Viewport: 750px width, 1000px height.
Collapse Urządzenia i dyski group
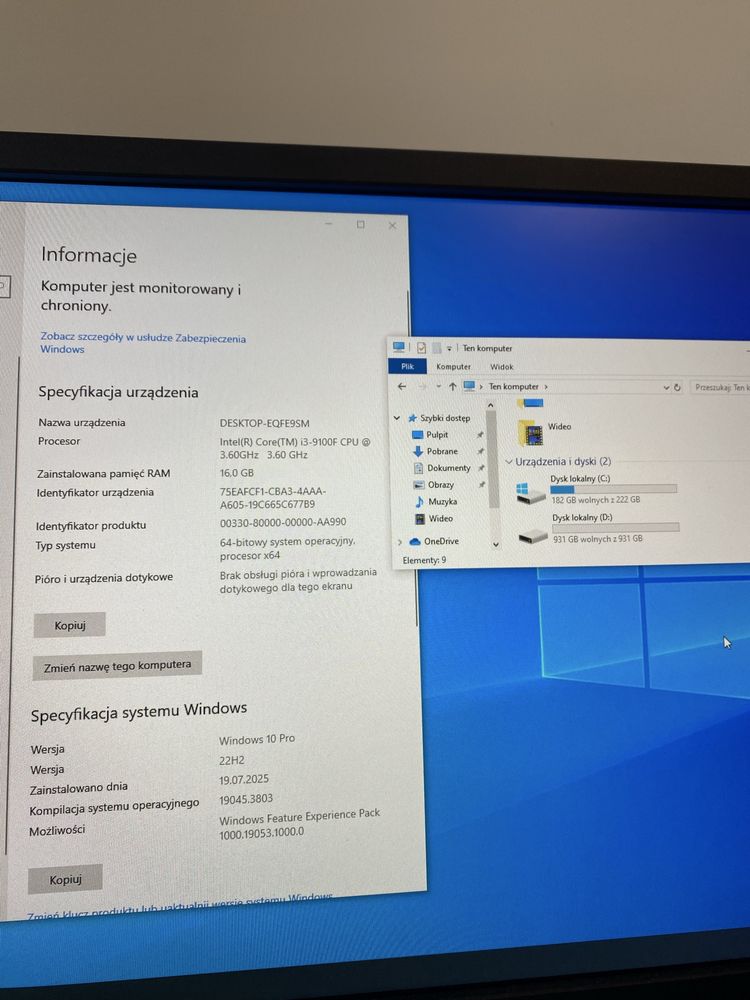coord(509,462)
